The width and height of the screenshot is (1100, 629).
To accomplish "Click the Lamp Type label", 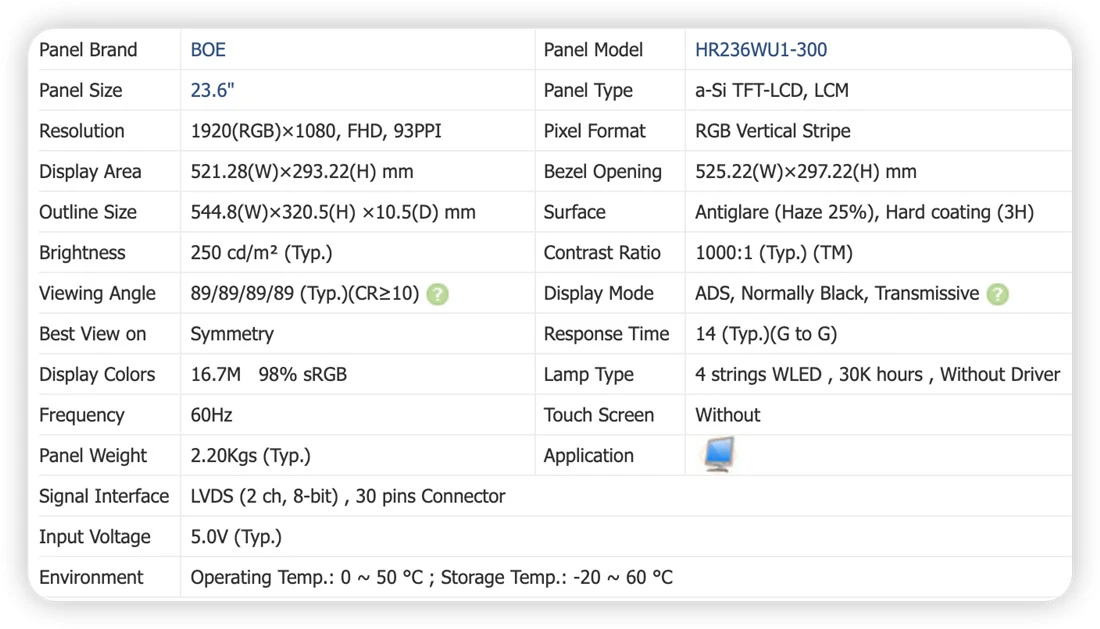I will tap(589, 375).
